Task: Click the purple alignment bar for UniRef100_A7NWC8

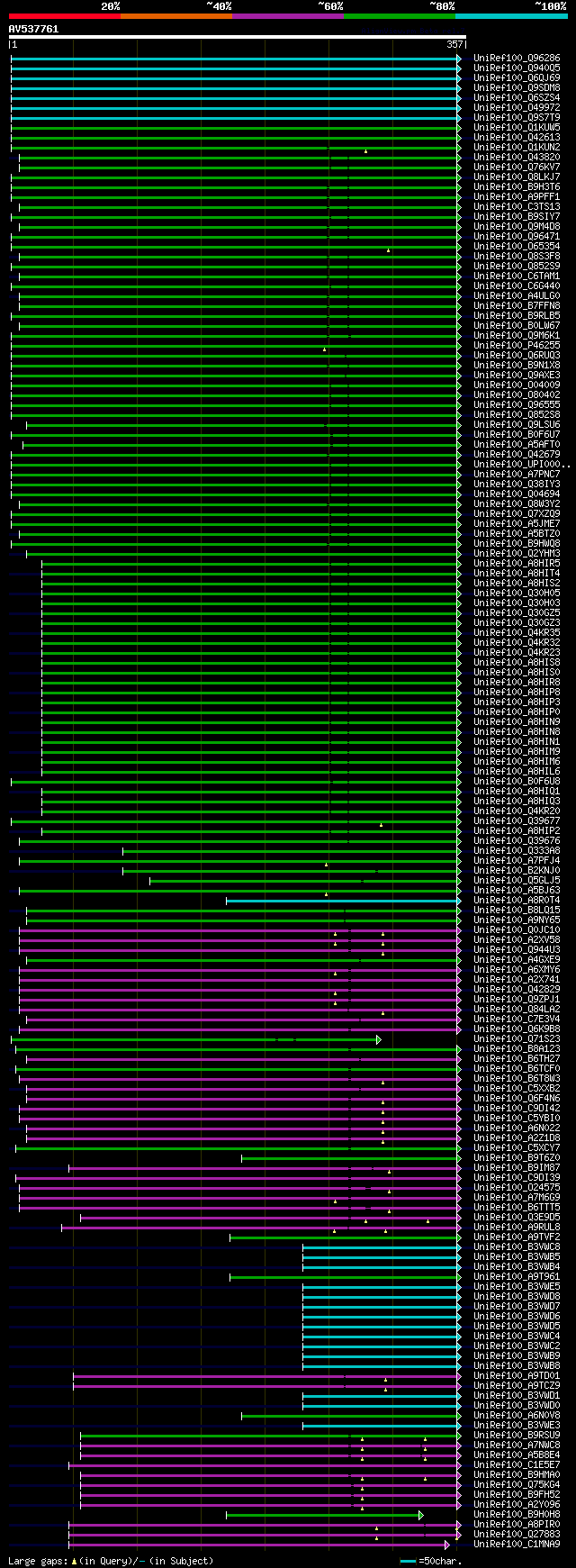Action: [270, 1446]
